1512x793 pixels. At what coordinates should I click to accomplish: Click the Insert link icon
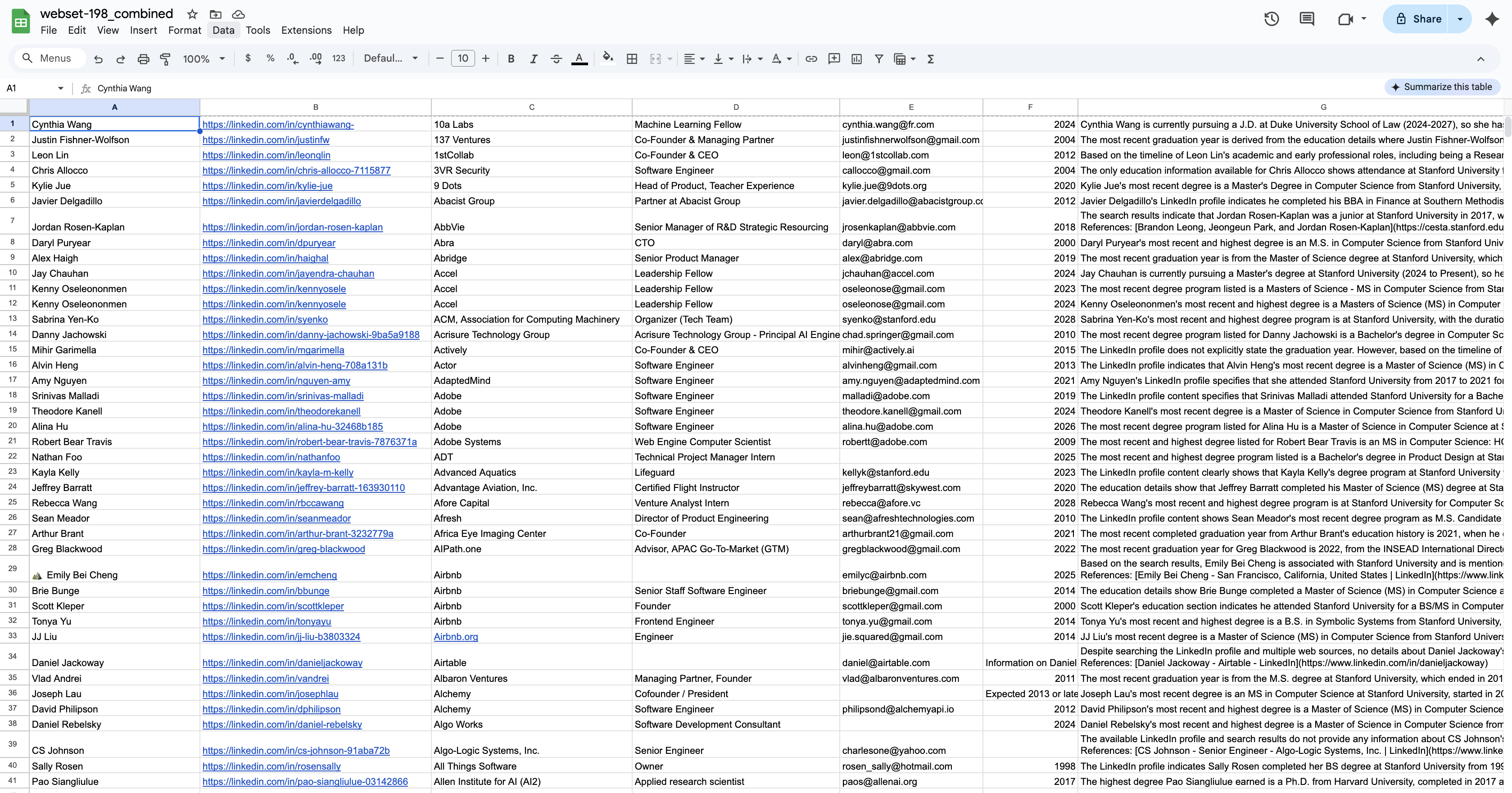click(x=810, y=59)
